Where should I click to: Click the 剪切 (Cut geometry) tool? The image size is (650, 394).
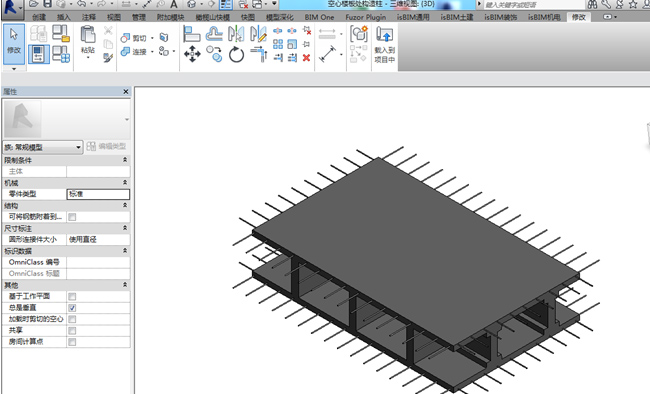tap(134, 38)
